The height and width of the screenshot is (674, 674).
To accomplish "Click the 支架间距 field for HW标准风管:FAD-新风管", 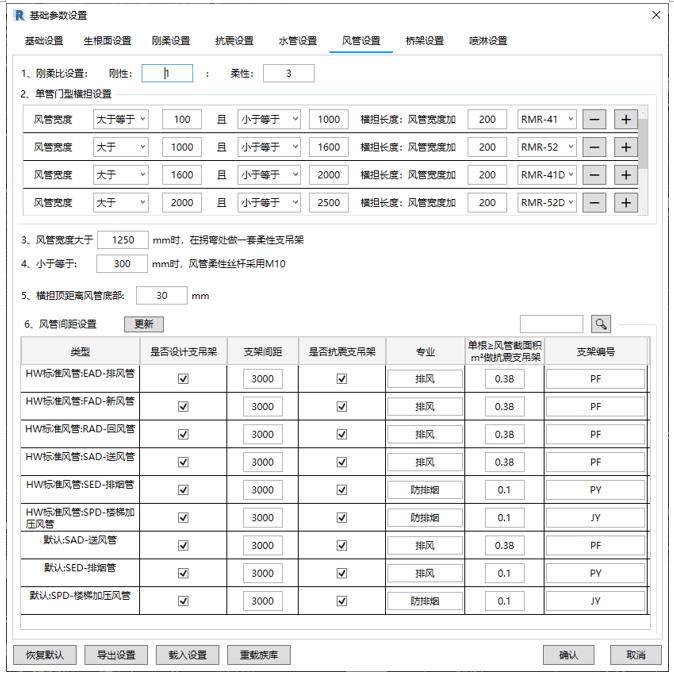I will 262,407.
